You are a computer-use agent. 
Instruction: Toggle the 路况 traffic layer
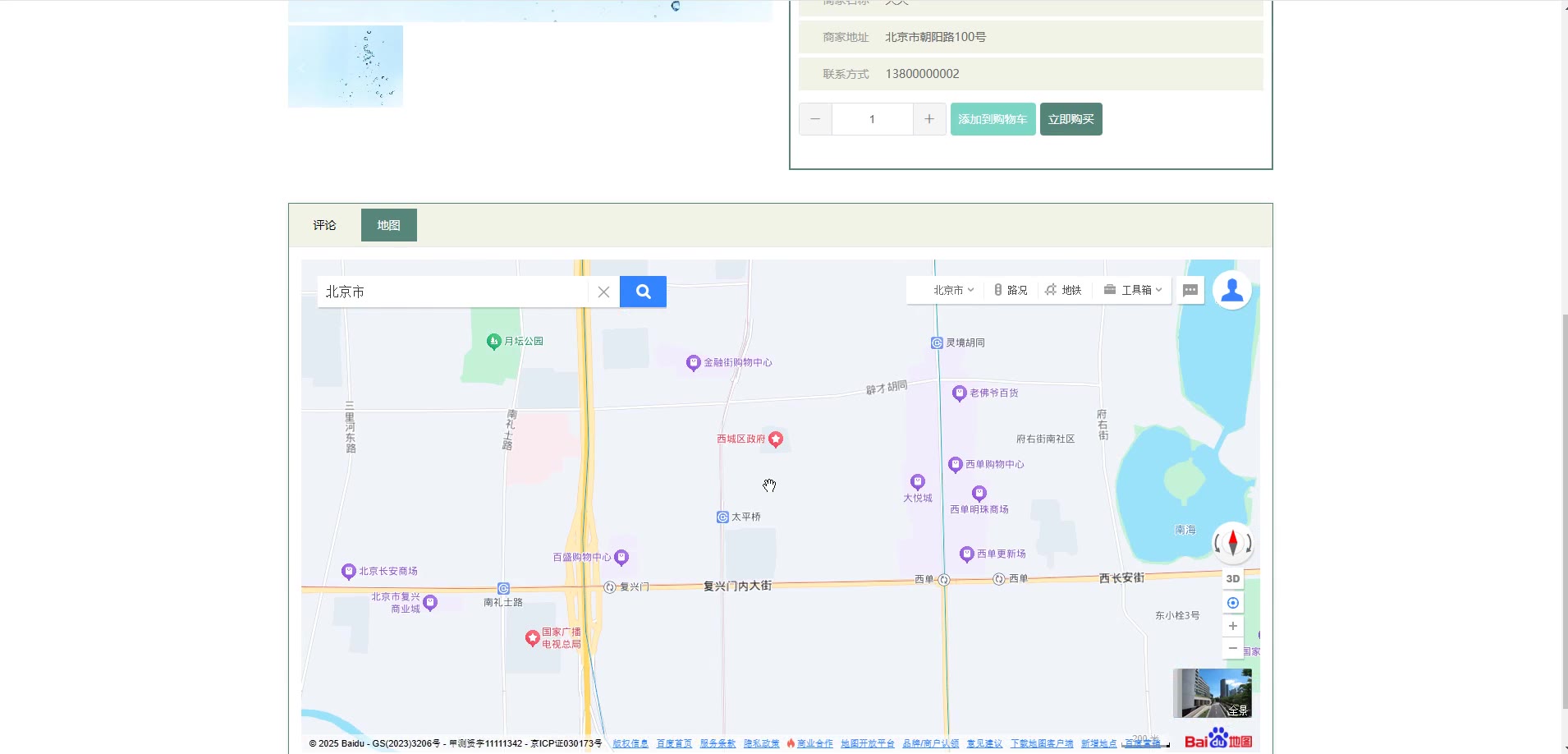tap(1011, 290)
